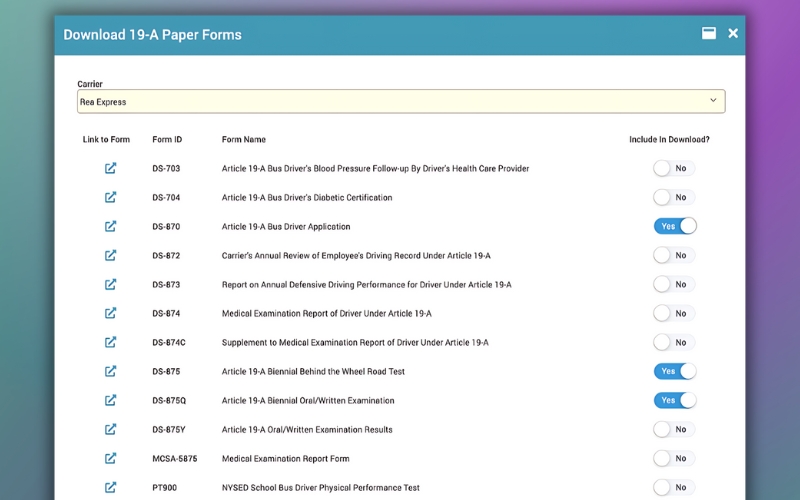This screenshot has height=500, width=800.
Task: Close the Download 19-A Paper Forms dialog
Action: (733, 33)
